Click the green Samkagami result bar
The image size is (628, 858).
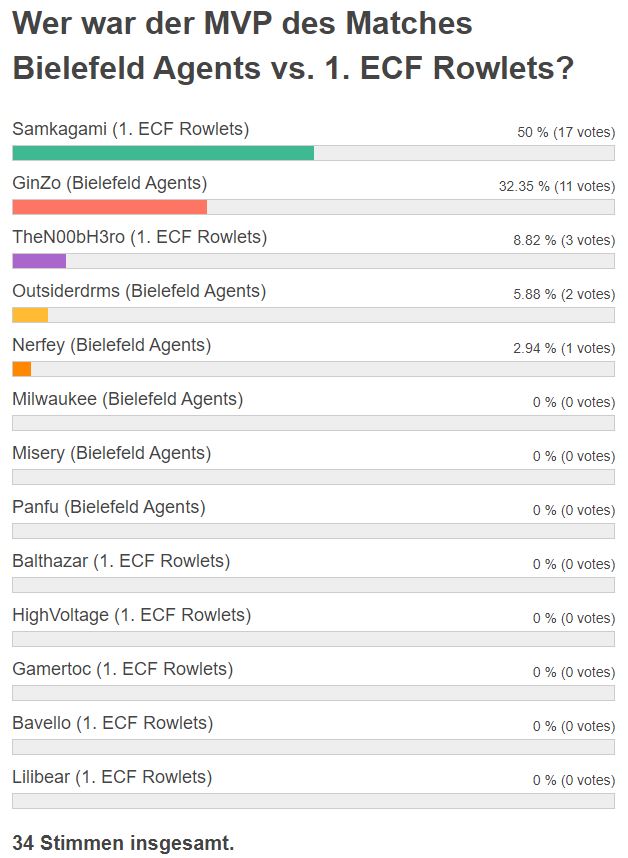163,153
